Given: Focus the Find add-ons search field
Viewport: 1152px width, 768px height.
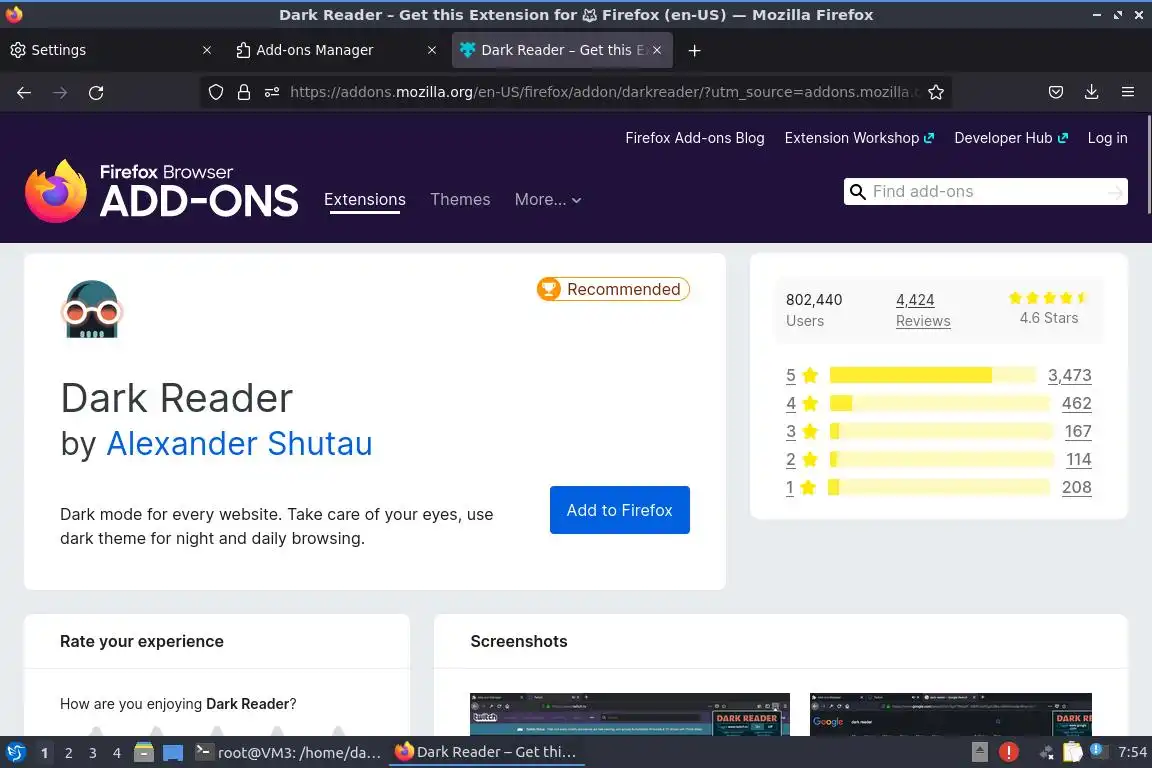Looking at the screenshot, I should [985, 192].
